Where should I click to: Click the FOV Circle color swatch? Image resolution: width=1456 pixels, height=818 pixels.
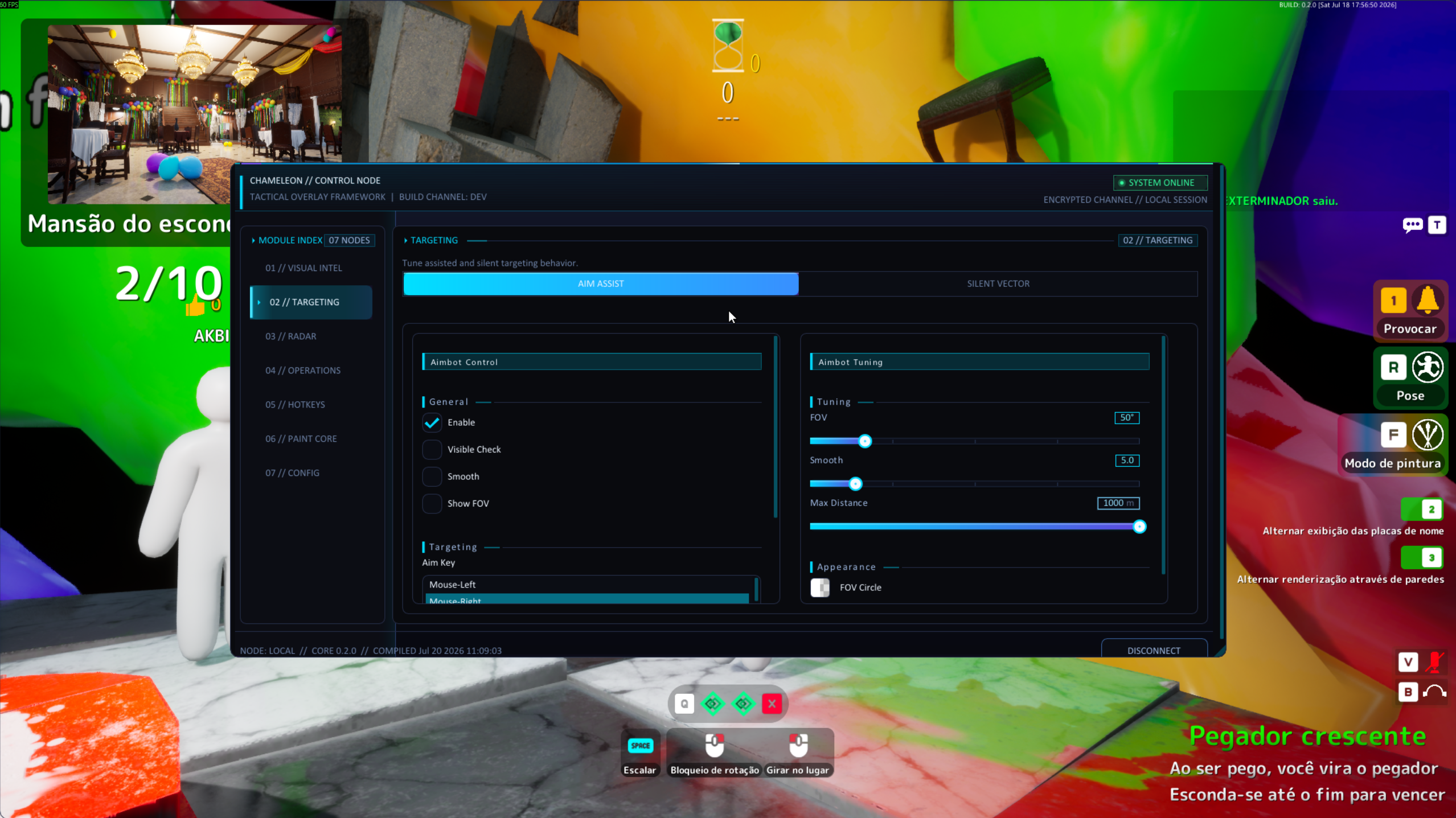[x=820, y=587]
